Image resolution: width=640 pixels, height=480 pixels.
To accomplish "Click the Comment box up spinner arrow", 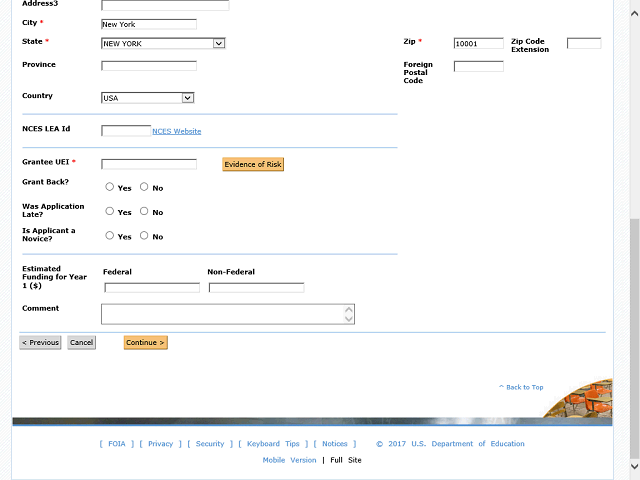I will (349, 309).
